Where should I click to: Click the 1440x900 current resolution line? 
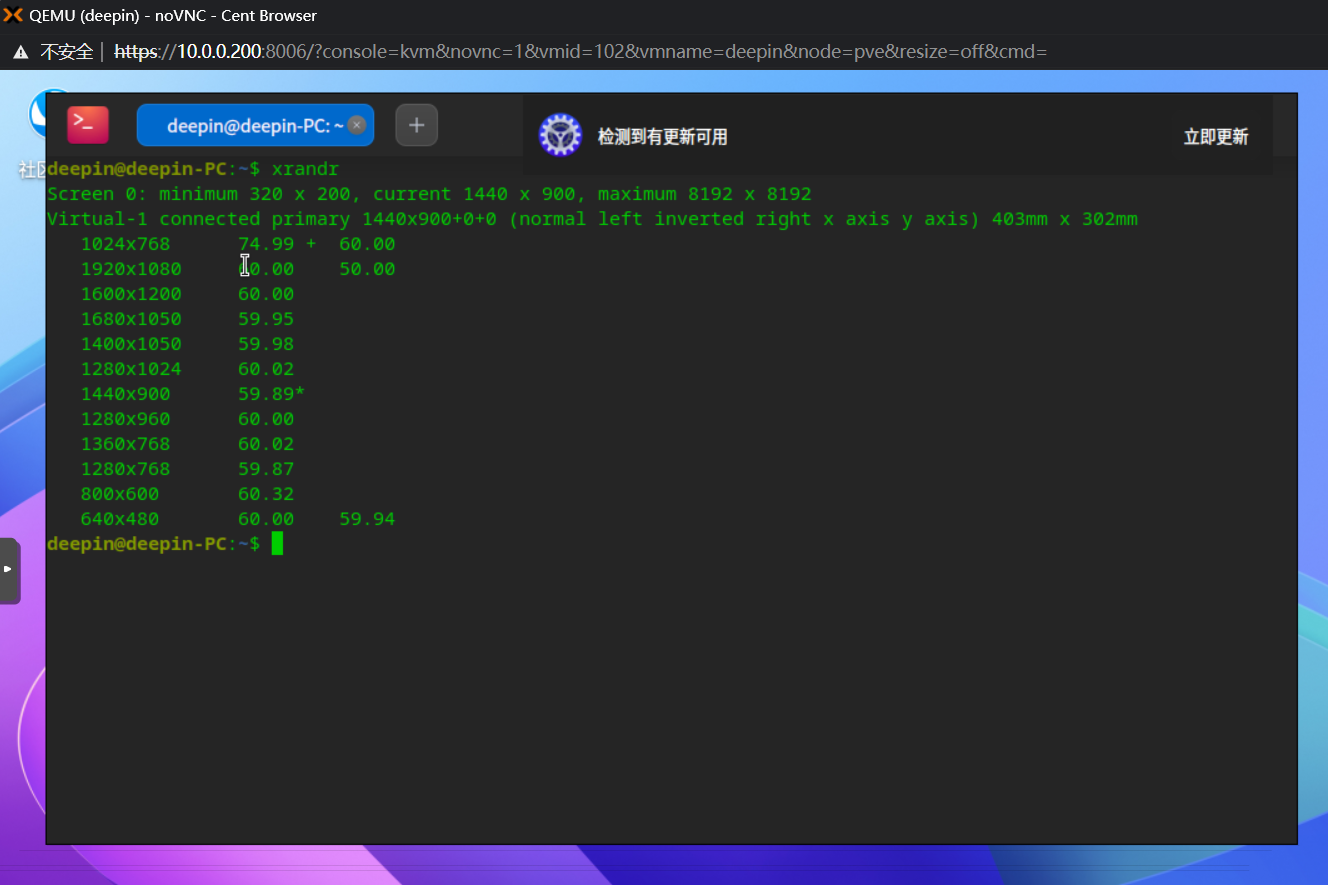(x=126, y=394)
